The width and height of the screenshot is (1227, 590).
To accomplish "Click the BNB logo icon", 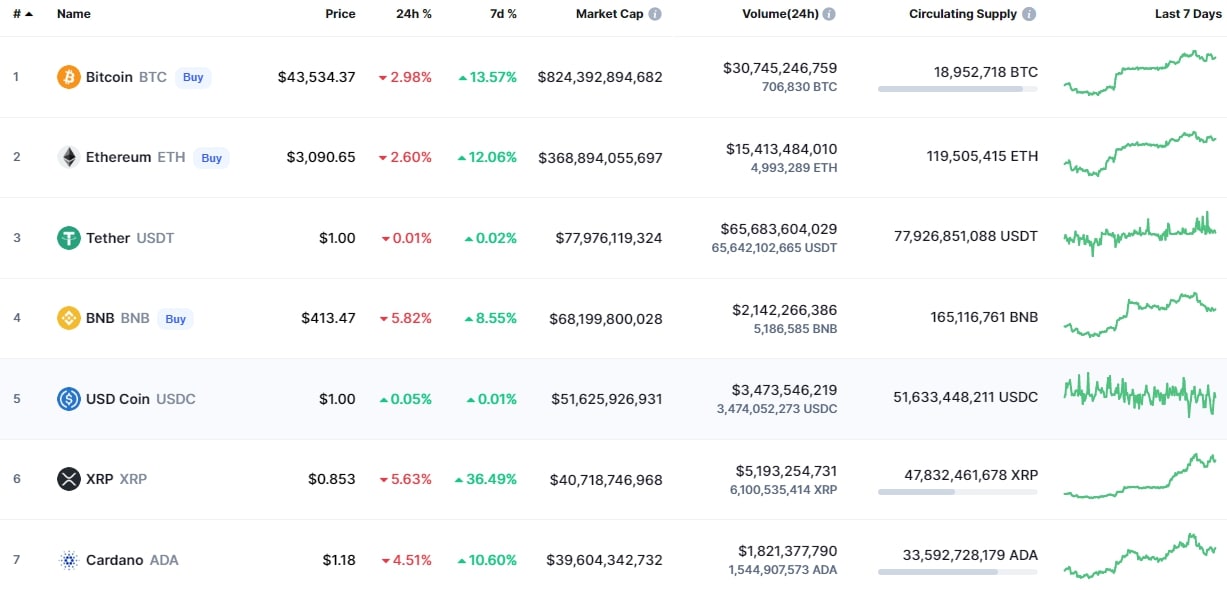I will pyautogui.click(x=69, y=319).
